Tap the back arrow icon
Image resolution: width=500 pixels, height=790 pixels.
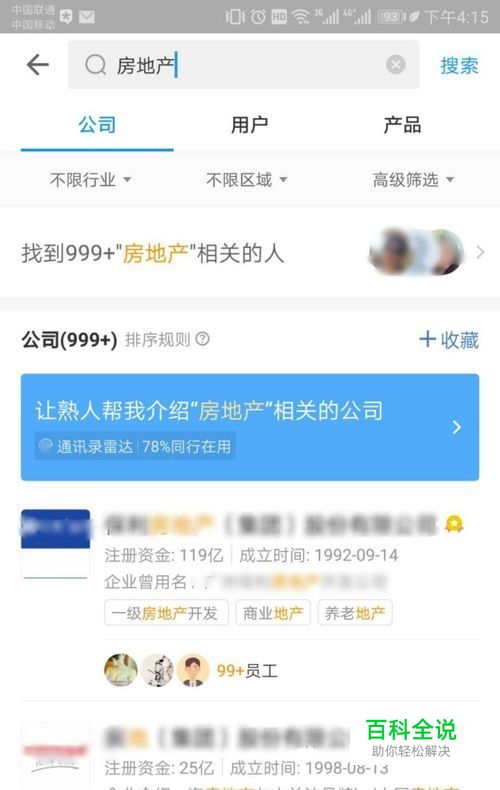pyautogui.click(x=38, y=65)
